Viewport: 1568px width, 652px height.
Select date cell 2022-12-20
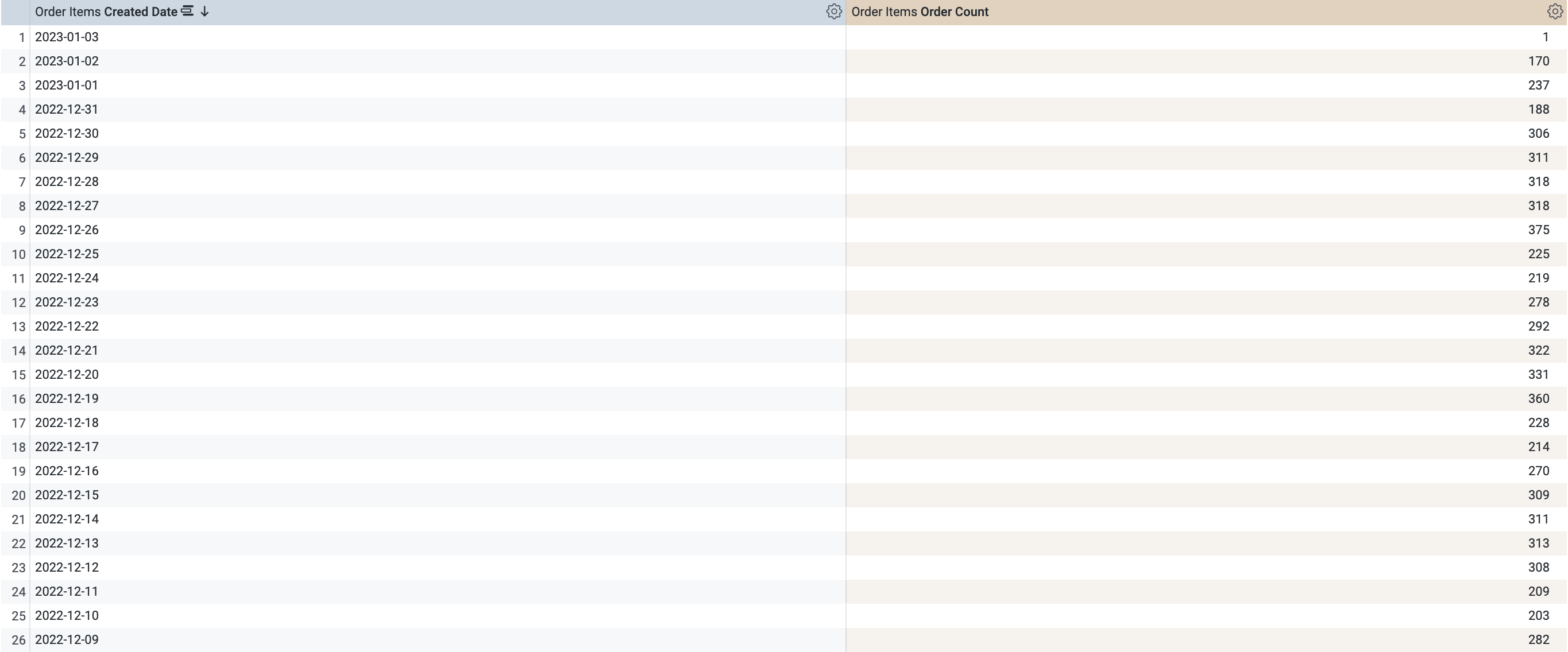click(x=67, y=375)
